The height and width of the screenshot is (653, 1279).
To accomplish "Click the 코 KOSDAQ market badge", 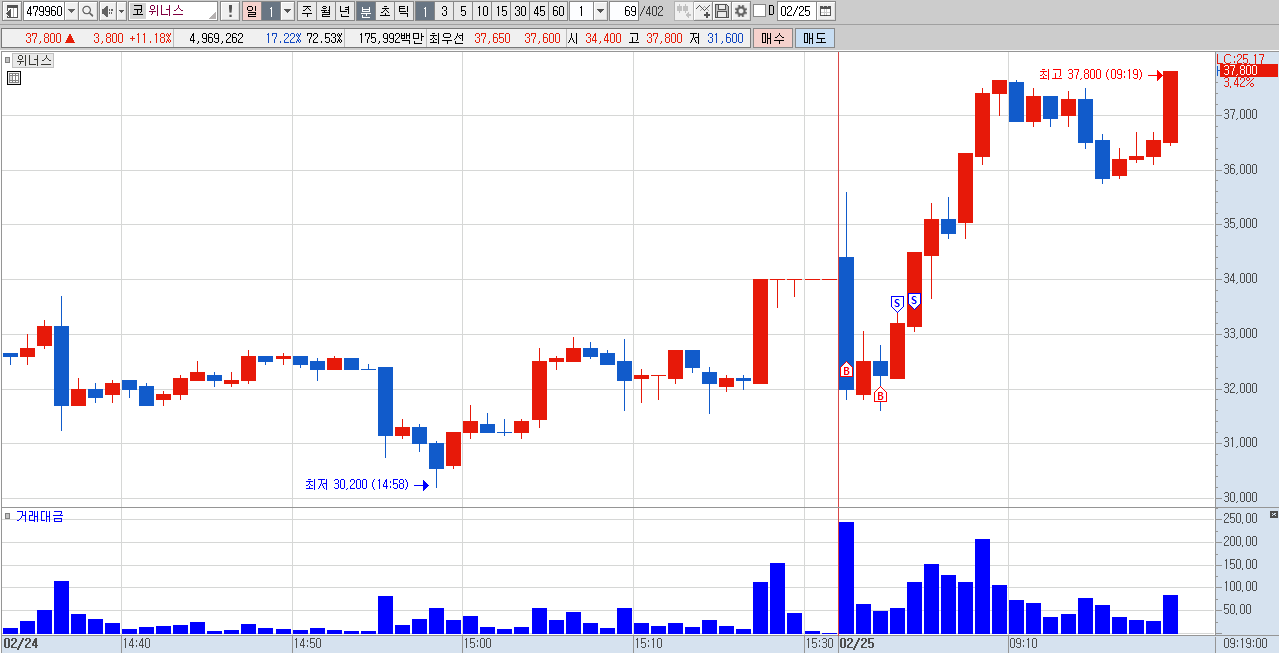I will (x=137, y=11).
